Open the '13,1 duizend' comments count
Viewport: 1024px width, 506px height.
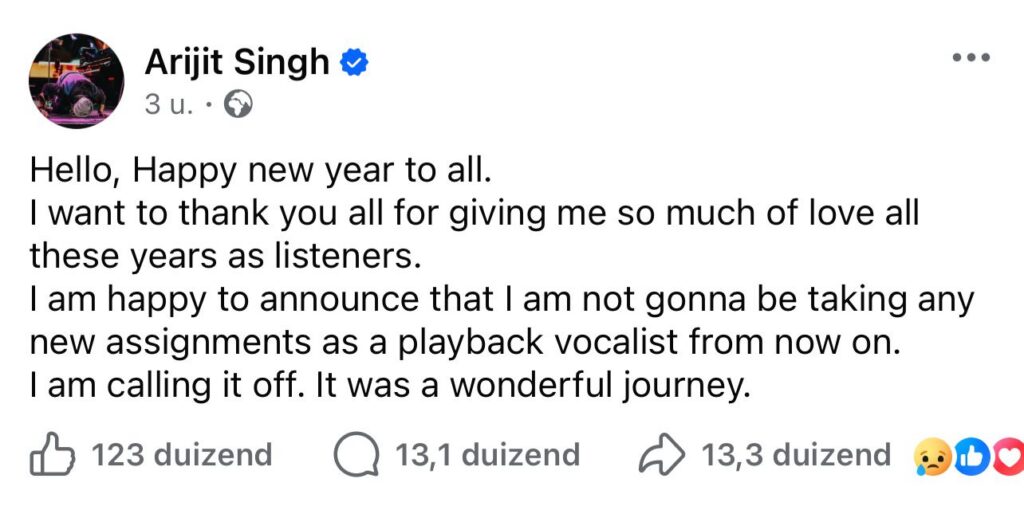[x=487, y=456]
